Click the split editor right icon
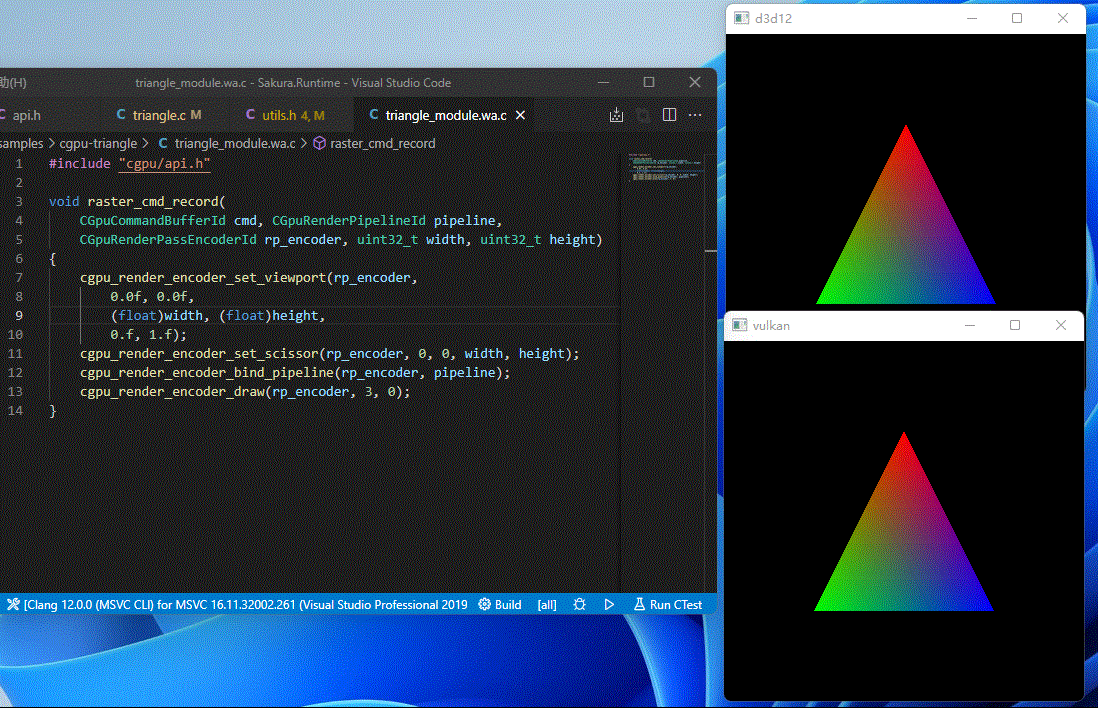 [669, 115]
